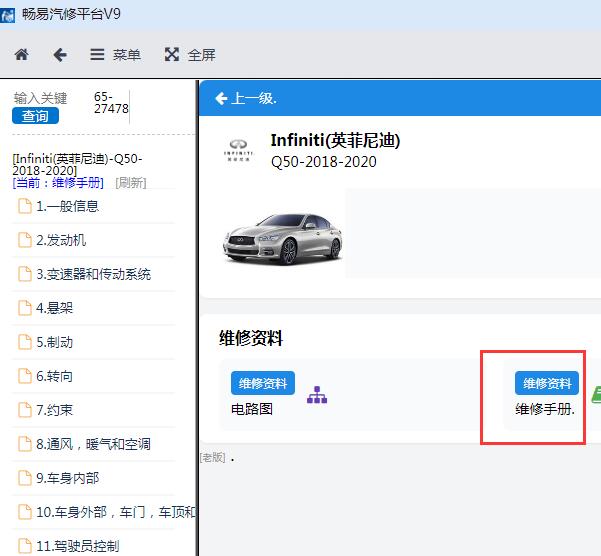Open chapter 8.通风，暖气和空调
Viewport: 601px width, 556px height.
(94, 444)
